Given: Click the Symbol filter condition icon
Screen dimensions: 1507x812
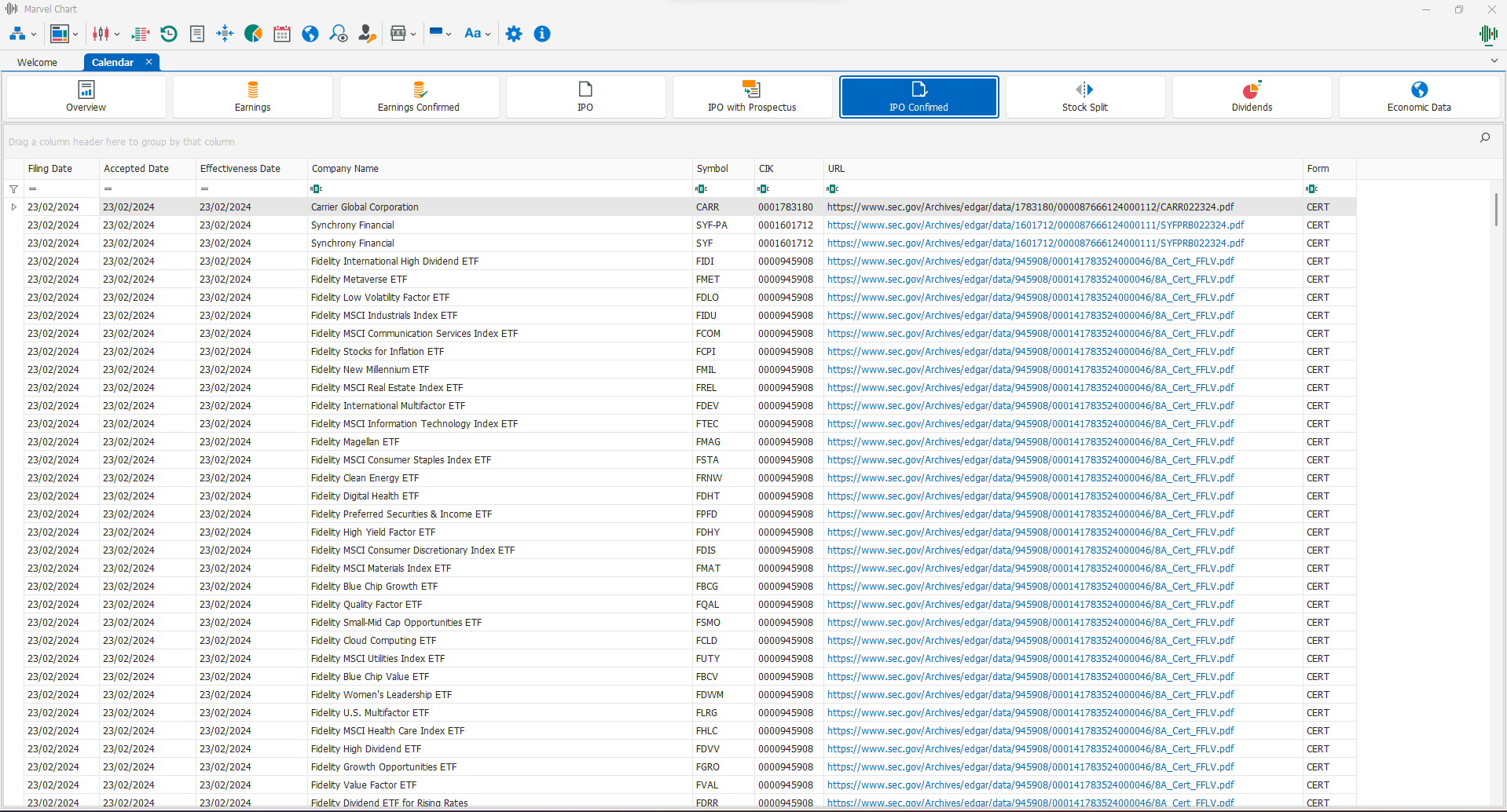Looking at the screenshot, I should [x=702, y=188].
